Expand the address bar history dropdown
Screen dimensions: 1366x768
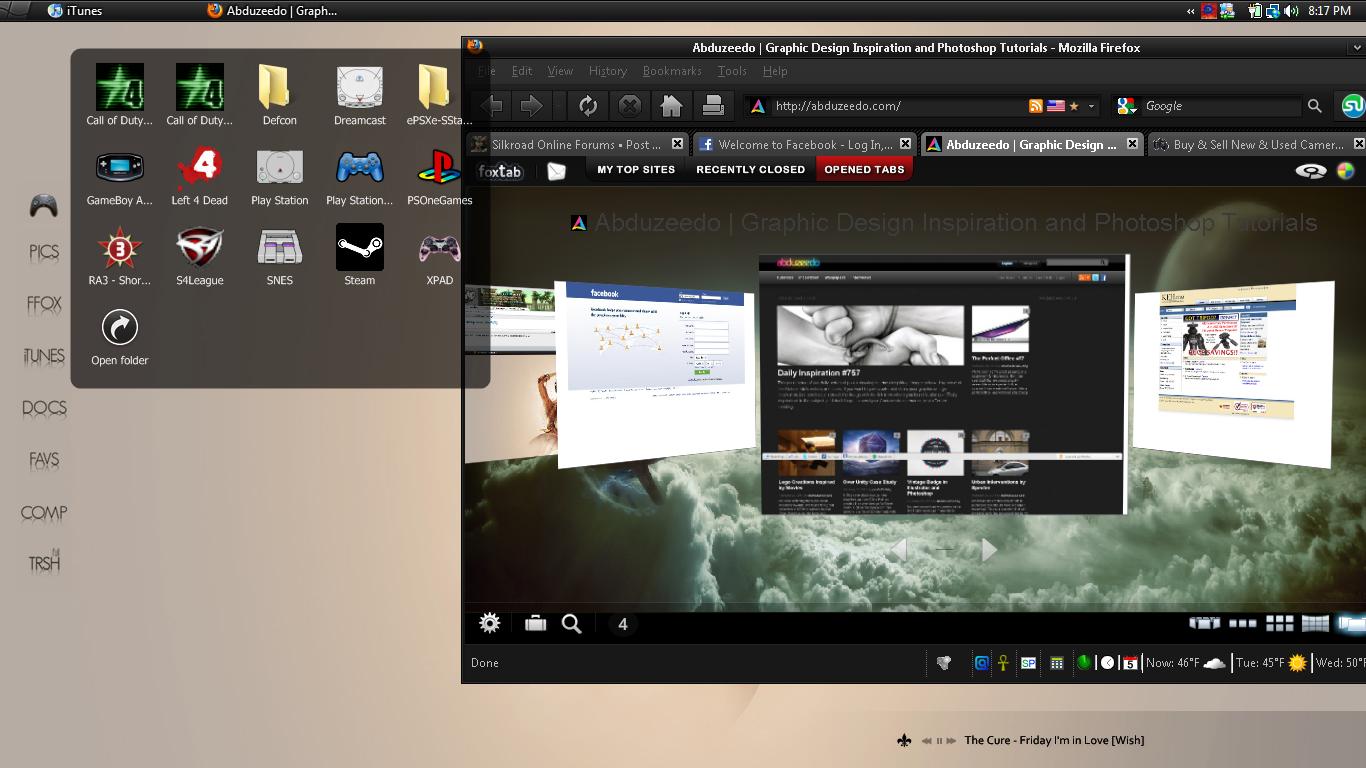coord(1092,106)
